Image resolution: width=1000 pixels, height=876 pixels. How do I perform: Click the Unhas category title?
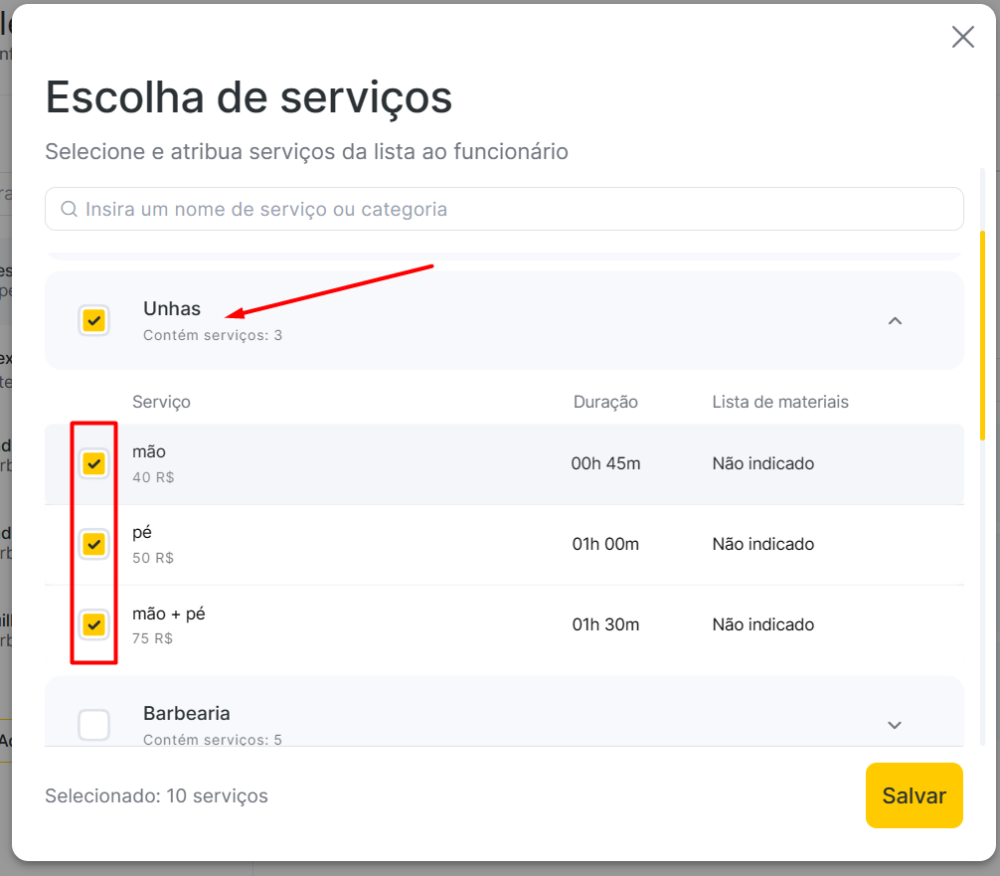172,309
